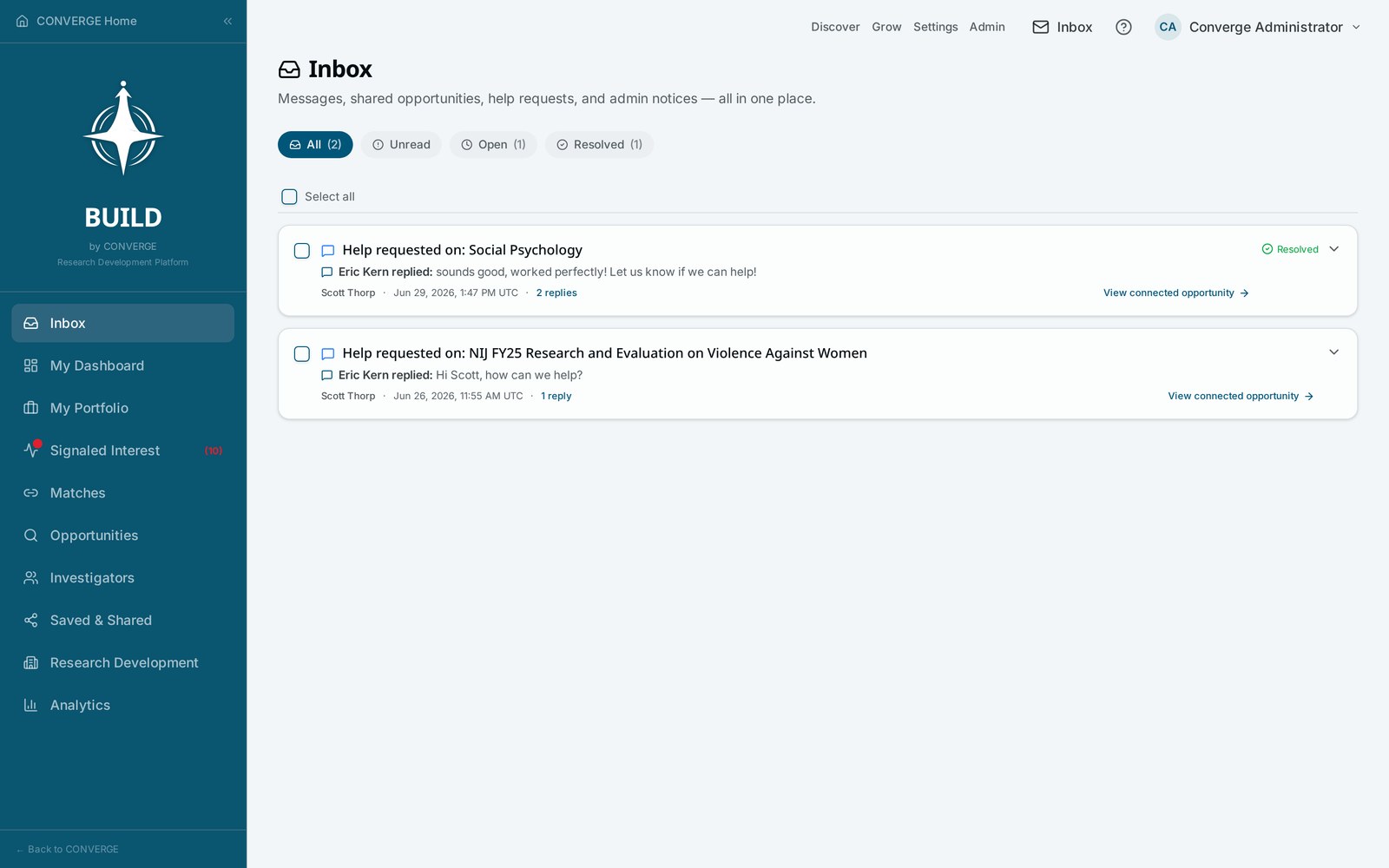Viewport: 1389px width, 868px height.
Task: Click the Analytics bar chart icon
Action: point(31,706)
